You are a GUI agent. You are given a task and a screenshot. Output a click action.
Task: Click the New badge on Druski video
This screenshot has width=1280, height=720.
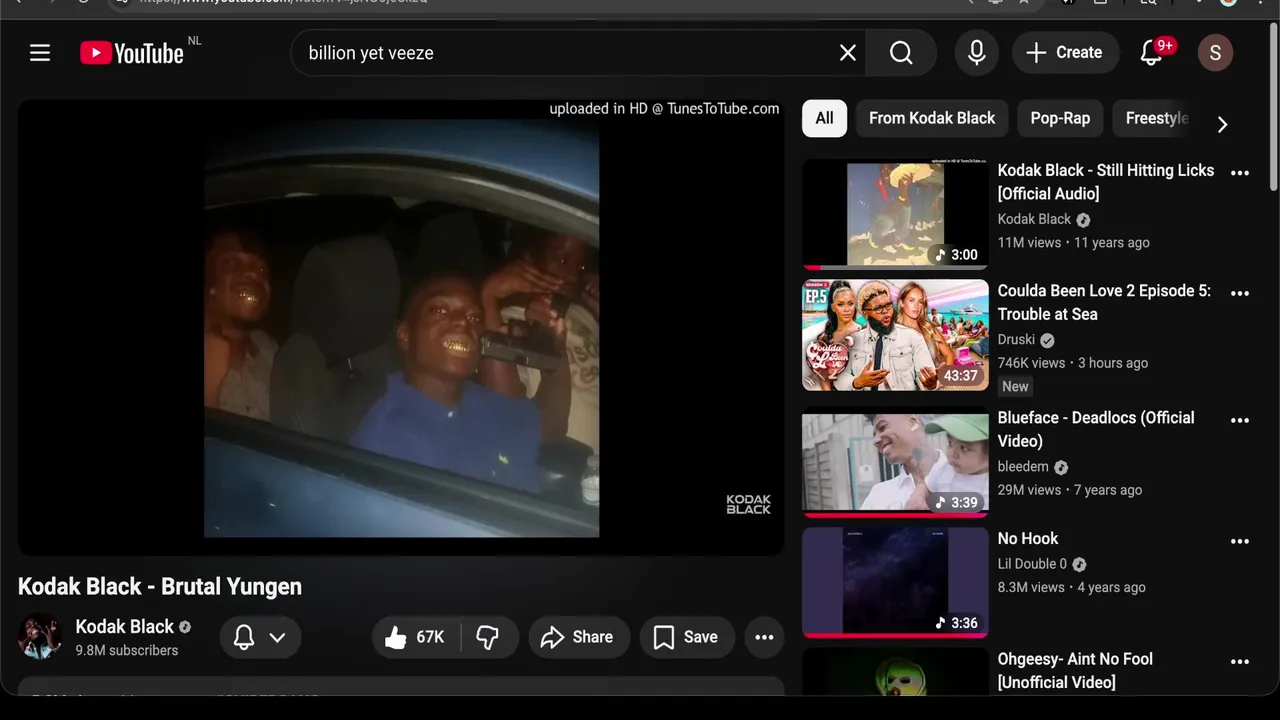(1015, 387)
